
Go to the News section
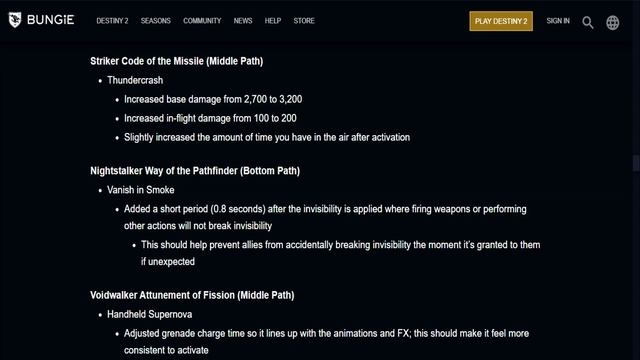[x=243, y=21]
